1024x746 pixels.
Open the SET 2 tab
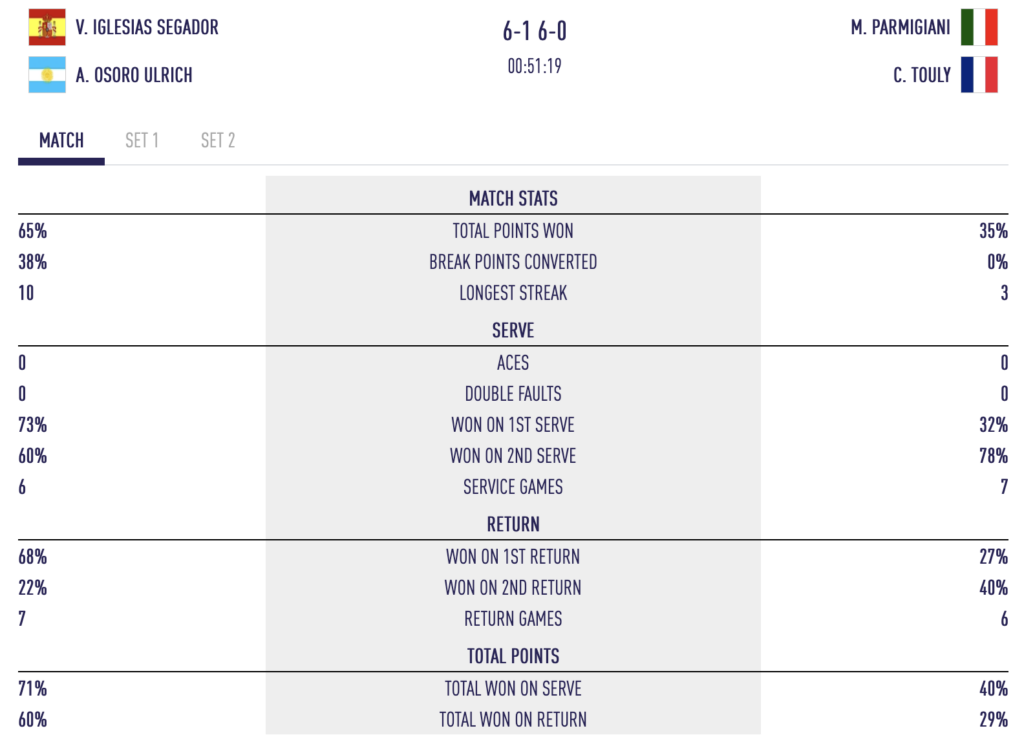pyautogui.click(x=218, y=141)
